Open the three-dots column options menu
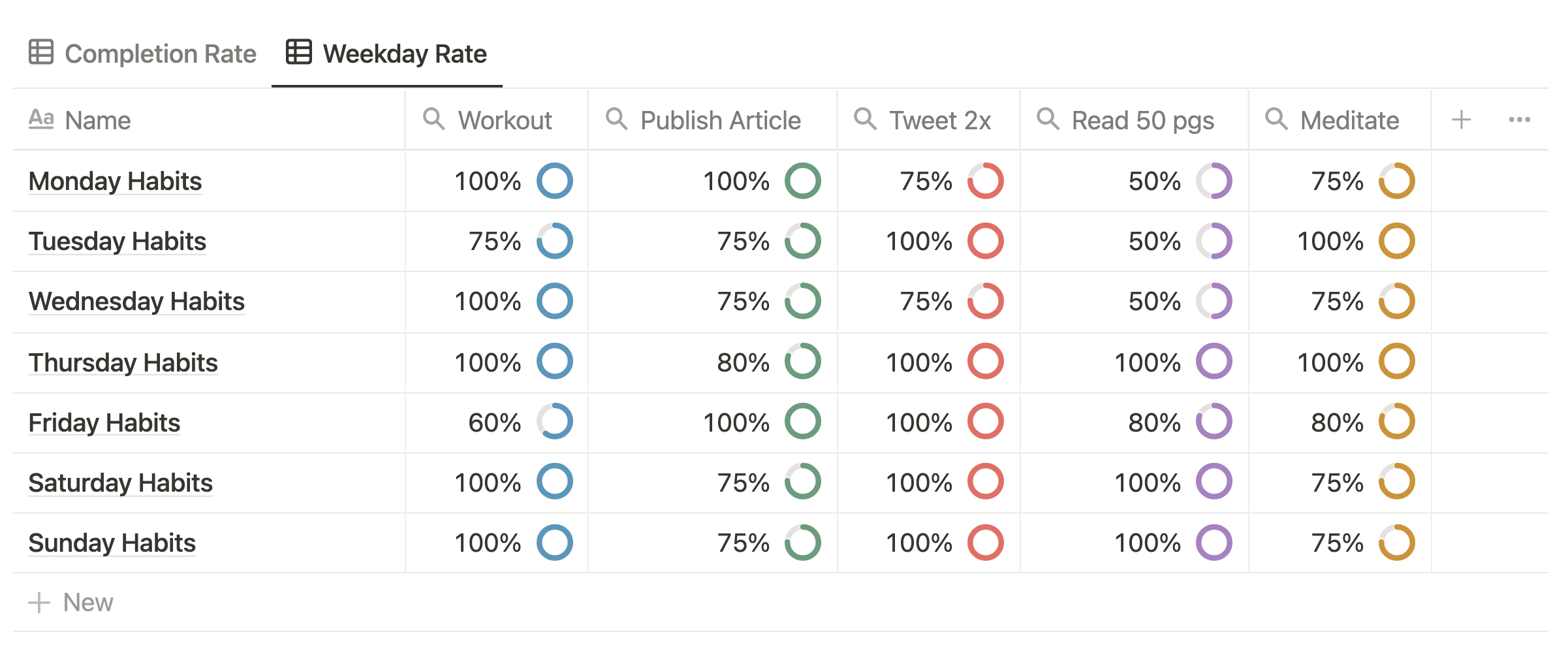Image resolution: width=1568 pixels, height=666 pixels. pyautogui.click(x=1520, y=119)
